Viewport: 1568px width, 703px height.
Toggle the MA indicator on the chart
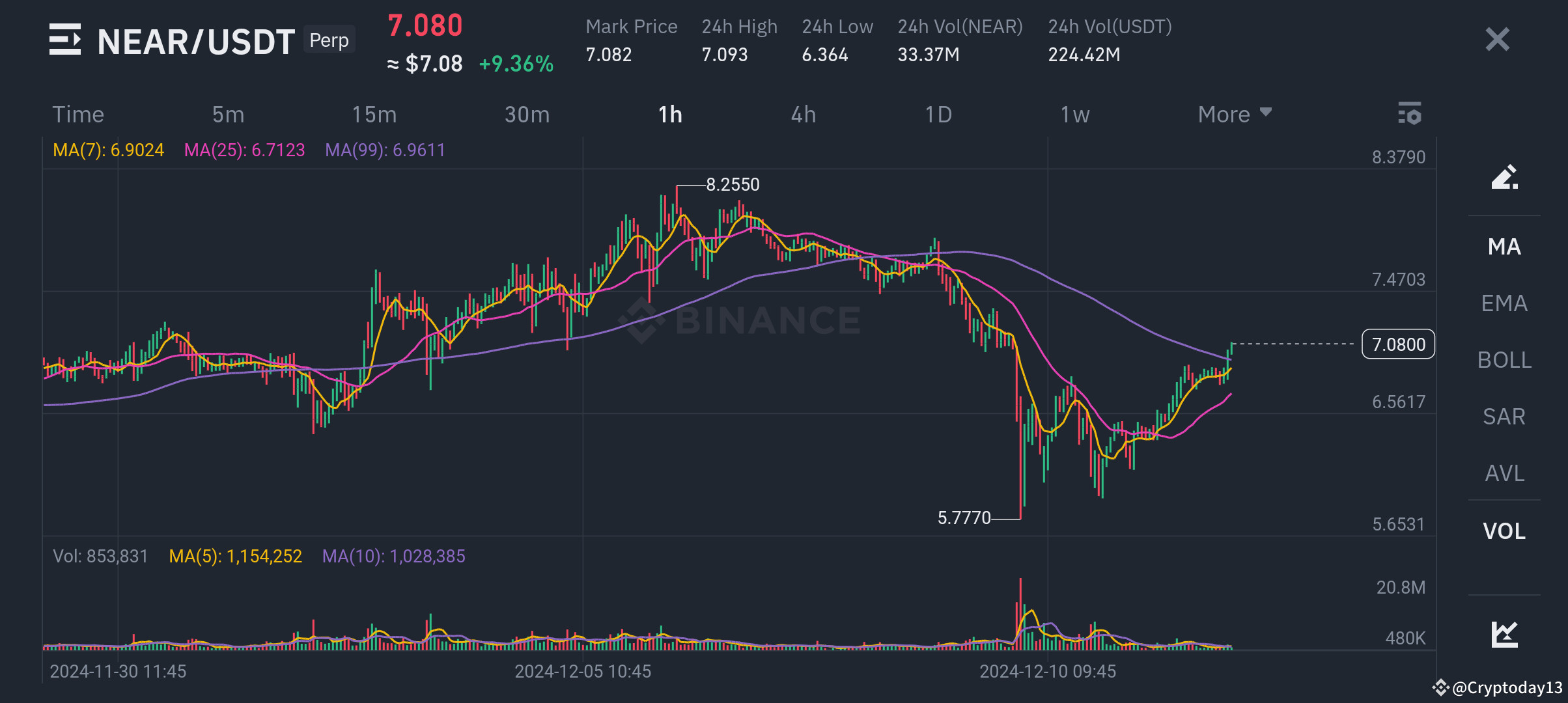pos(1503,247)
